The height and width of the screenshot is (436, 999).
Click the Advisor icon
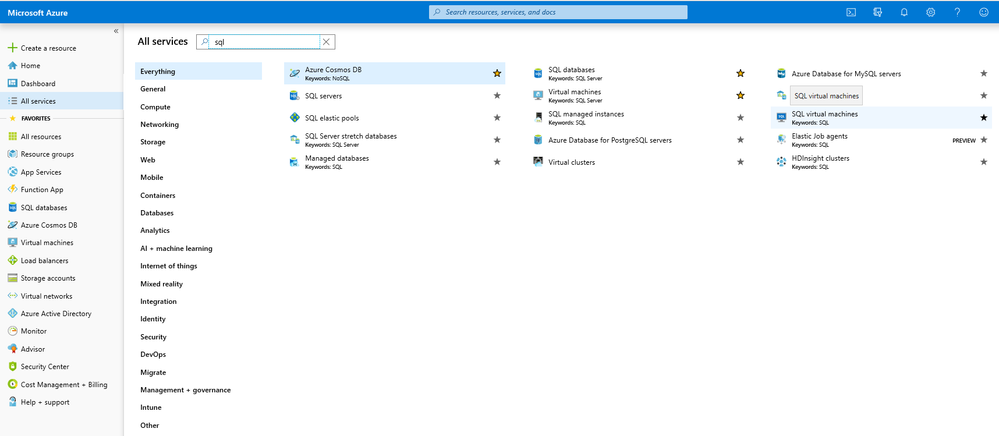11,349
